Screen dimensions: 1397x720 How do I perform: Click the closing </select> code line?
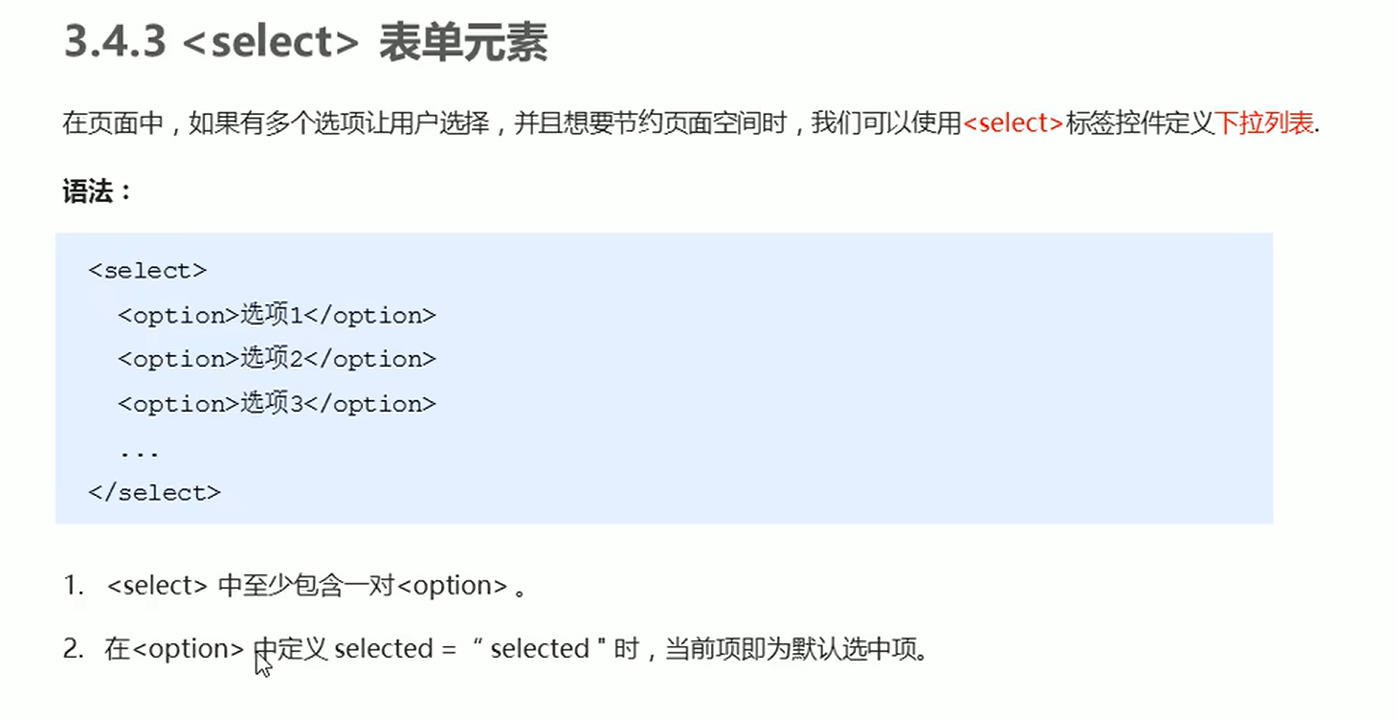[155, 493]
